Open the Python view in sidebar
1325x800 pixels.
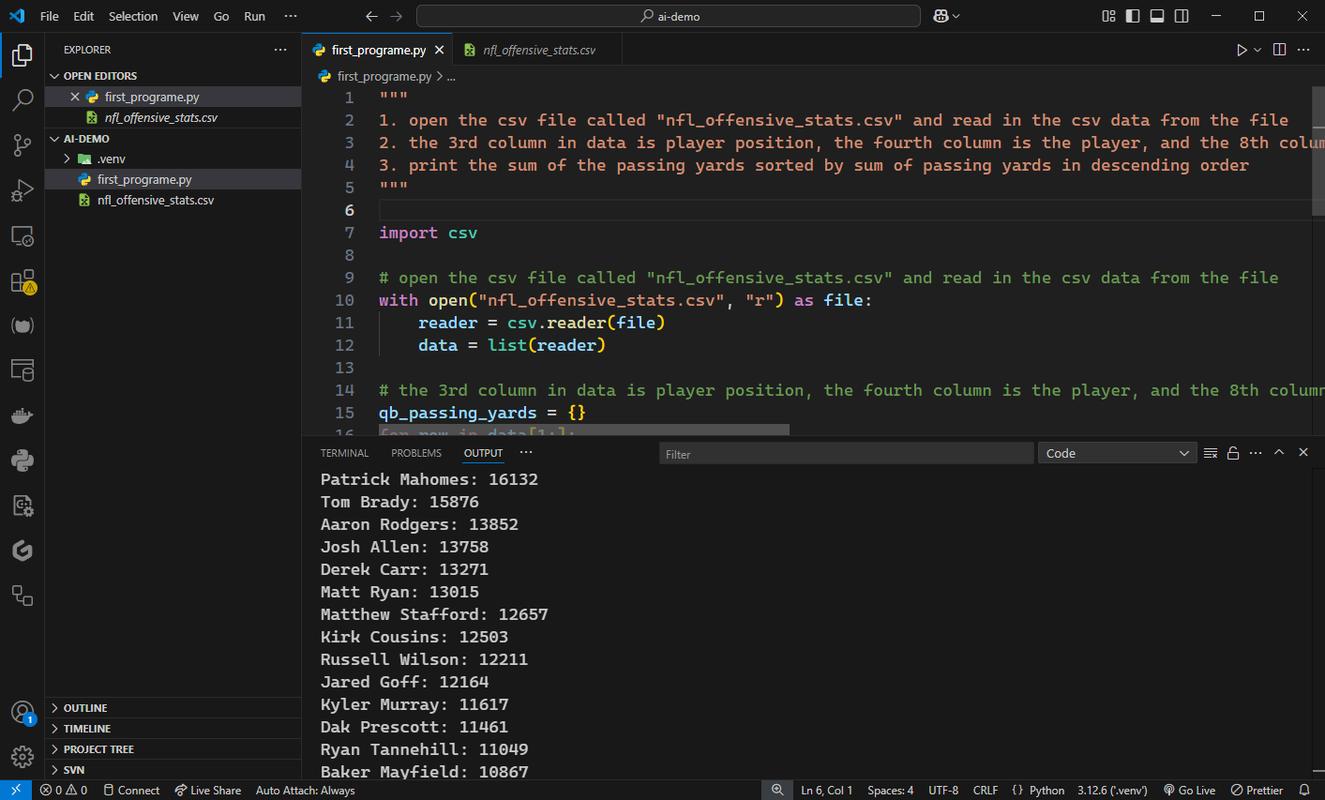pyautogui.click(x=22, y=461)
